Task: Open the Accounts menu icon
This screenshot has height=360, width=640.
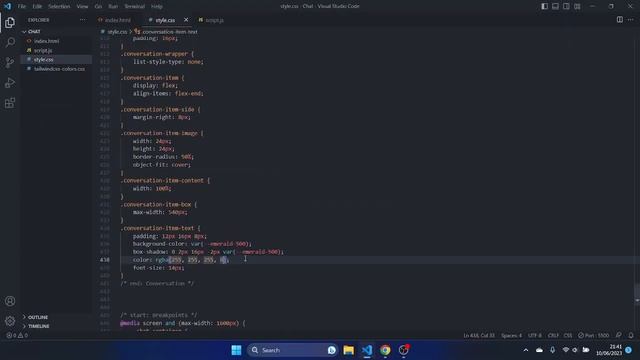Action: click(10, 301)
